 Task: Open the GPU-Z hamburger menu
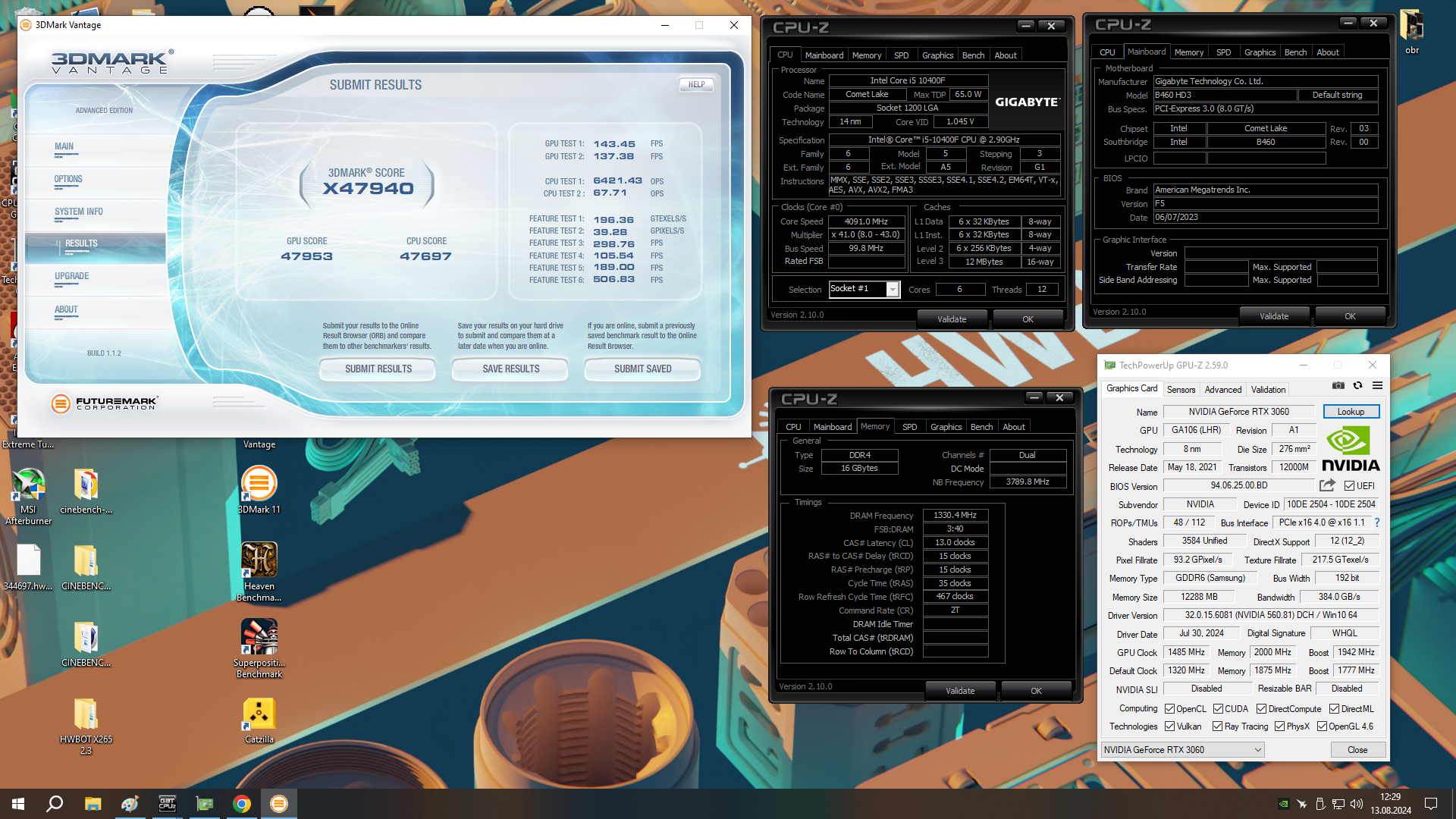tap(1377, 386)
